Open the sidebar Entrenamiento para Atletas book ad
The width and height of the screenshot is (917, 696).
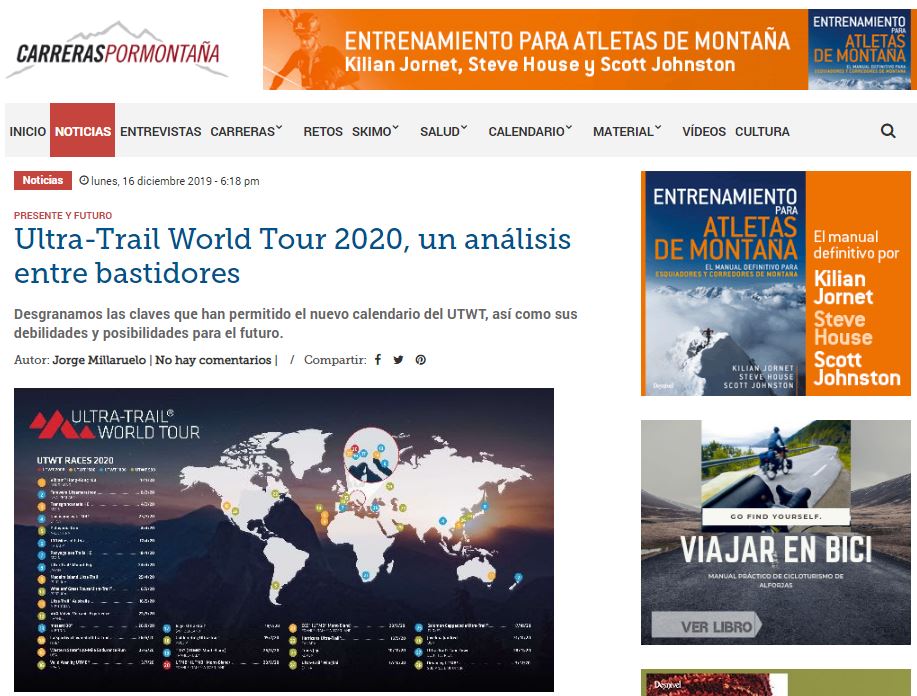pyautogui.click(x=775, y=283)
